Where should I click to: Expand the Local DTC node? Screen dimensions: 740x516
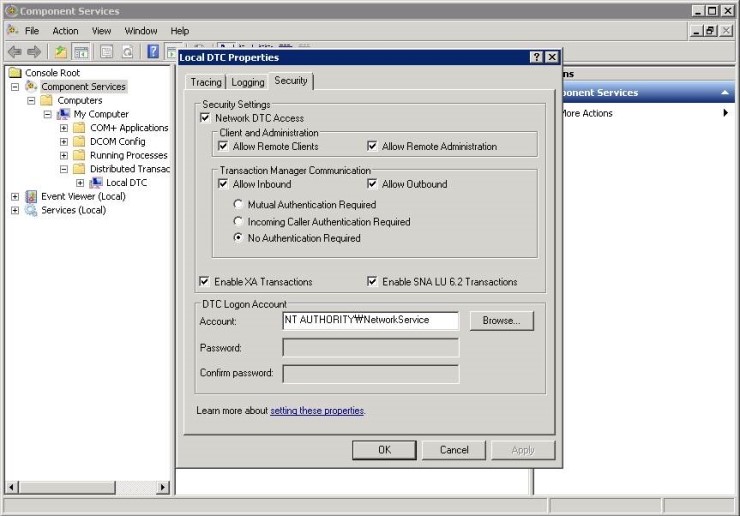[x=80, y=182]
